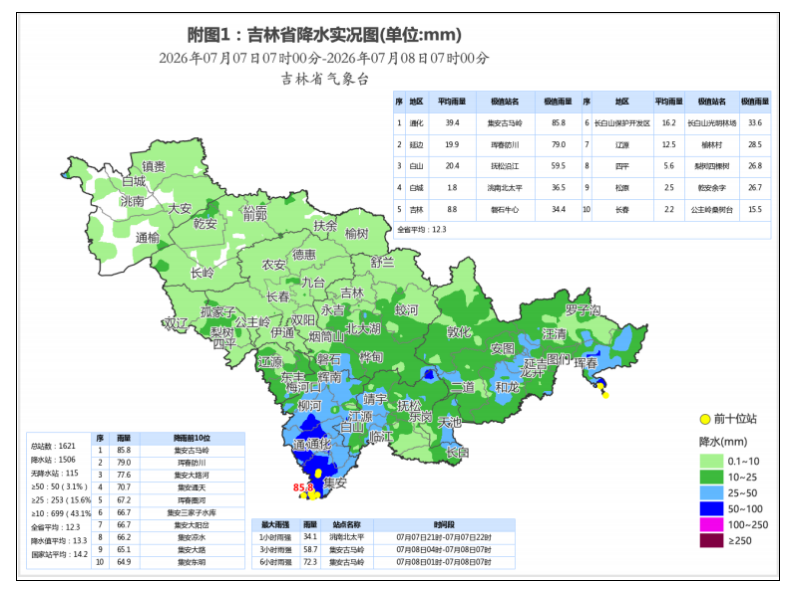Viewport: 801px width, 592px height.
Task: Click the 大安 label on the map
Action: point(180,208)
